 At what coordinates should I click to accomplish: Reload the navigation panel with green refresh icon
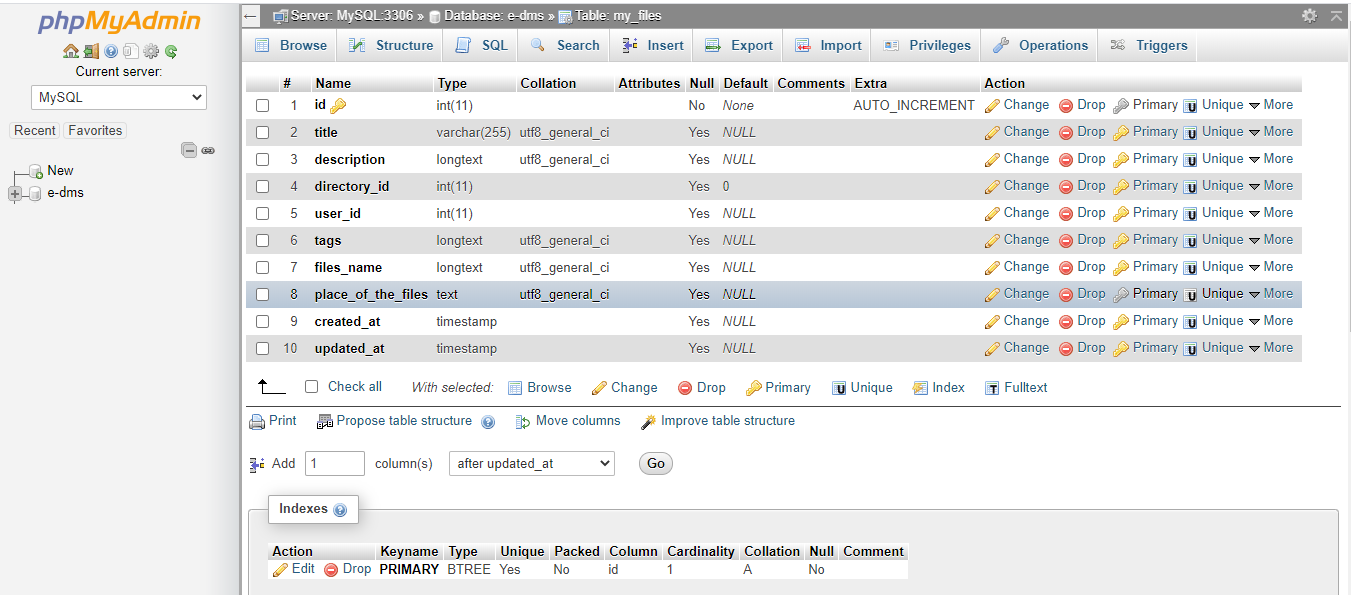tap(171, 52)
